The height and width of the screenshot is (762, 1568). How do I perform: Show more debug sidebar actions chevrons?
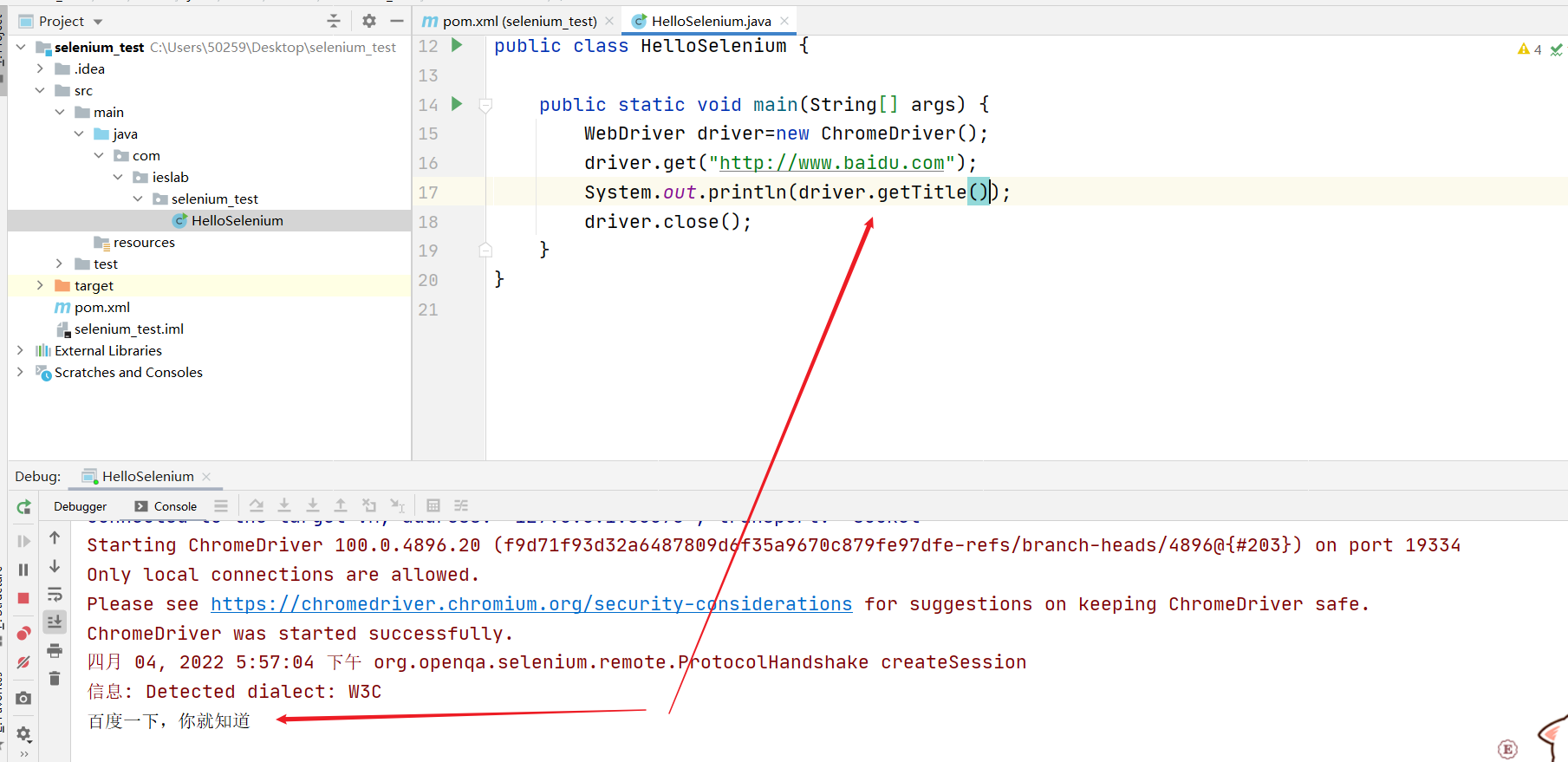click(23, 754)
